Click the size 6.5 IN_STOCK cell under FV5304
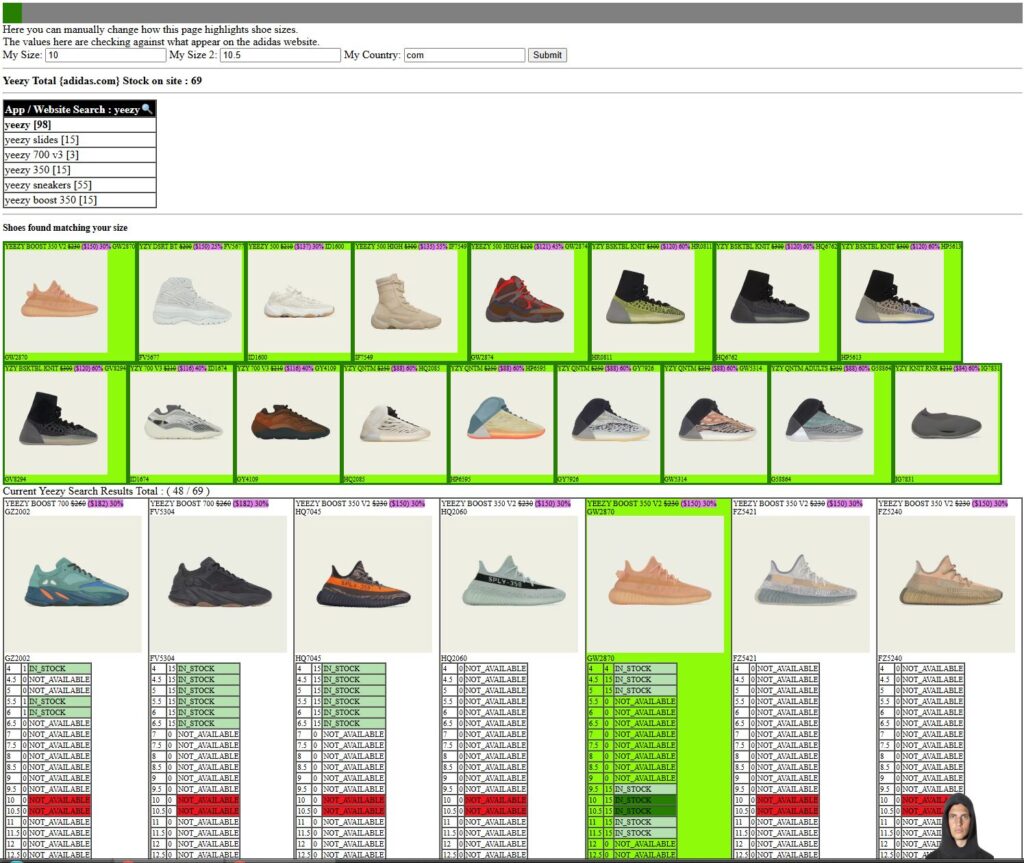 point(208,723)
